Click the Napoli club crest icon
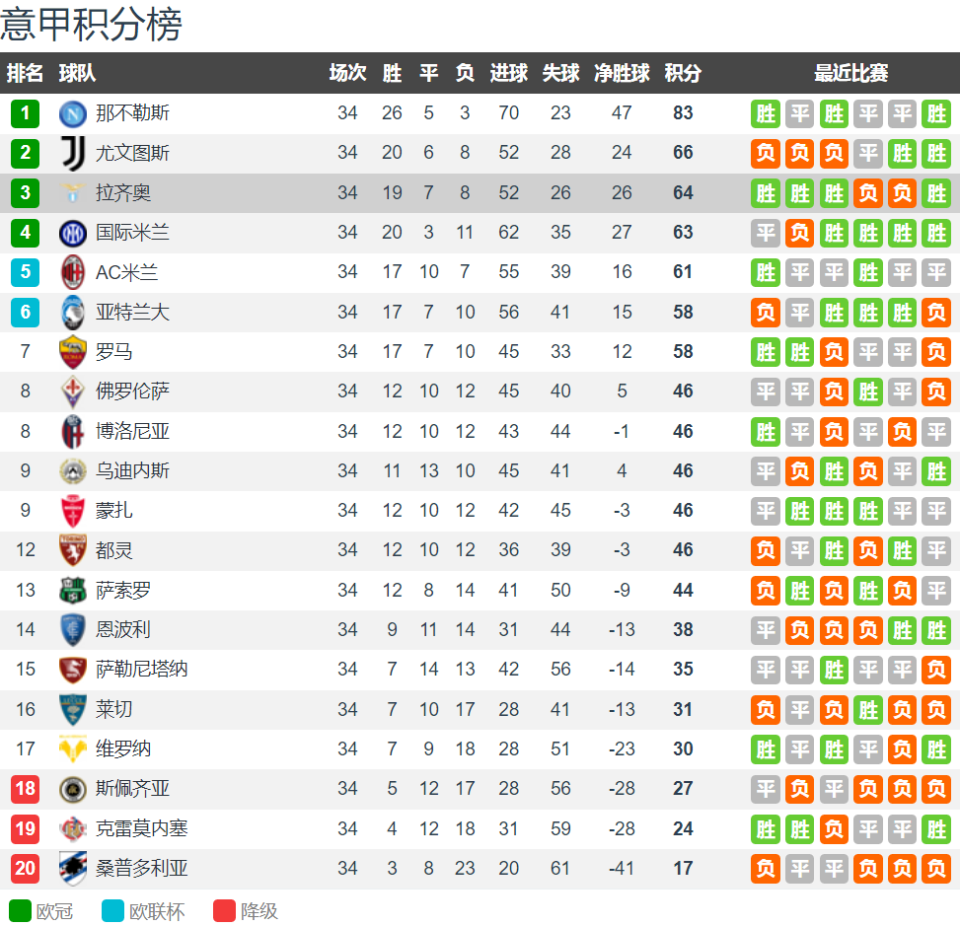The width and height of the screenshot is (960, 926). click(x=73, y=113)
